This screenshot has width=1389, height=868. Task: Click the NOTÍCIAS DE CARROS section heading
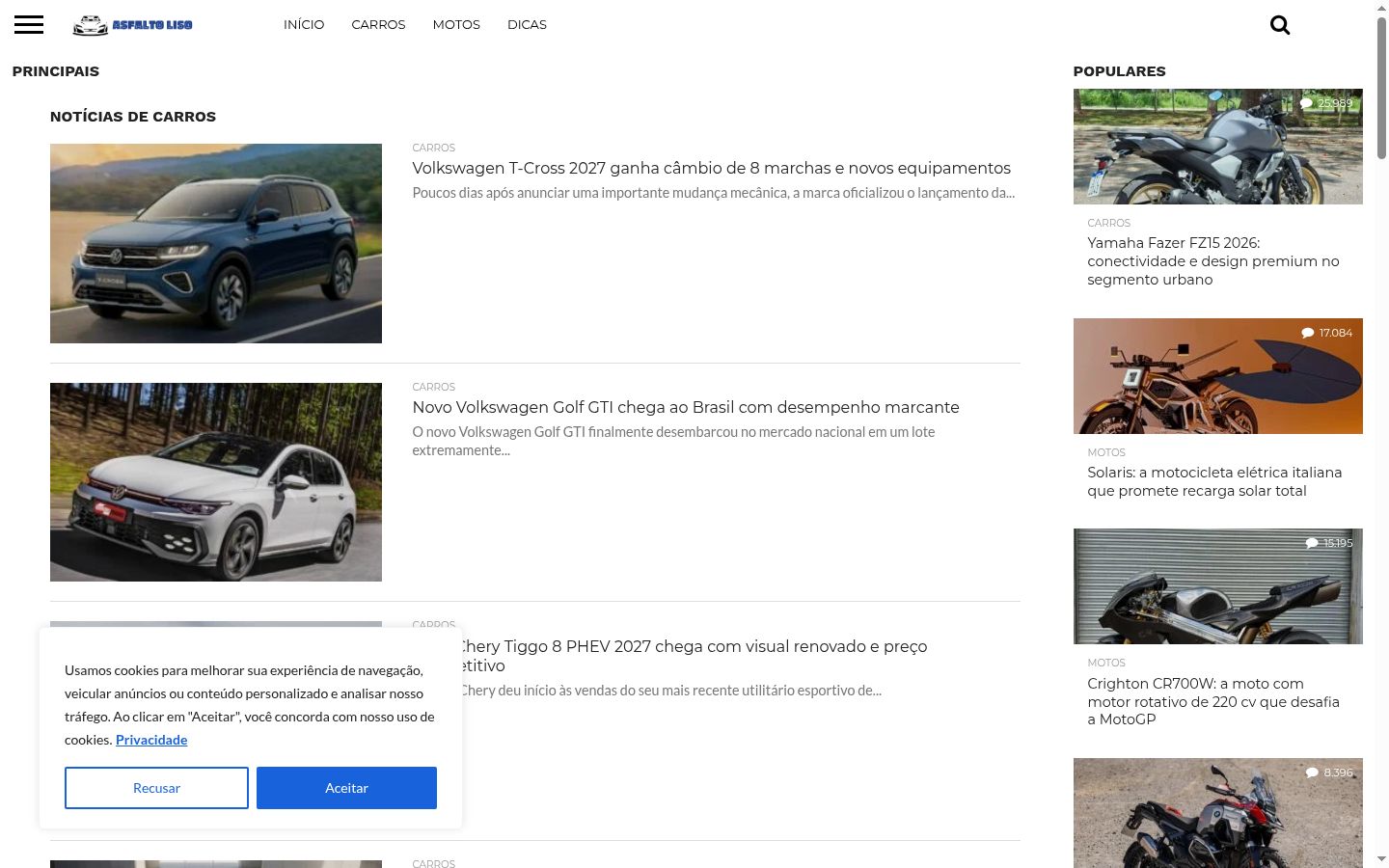coord(133,117)
